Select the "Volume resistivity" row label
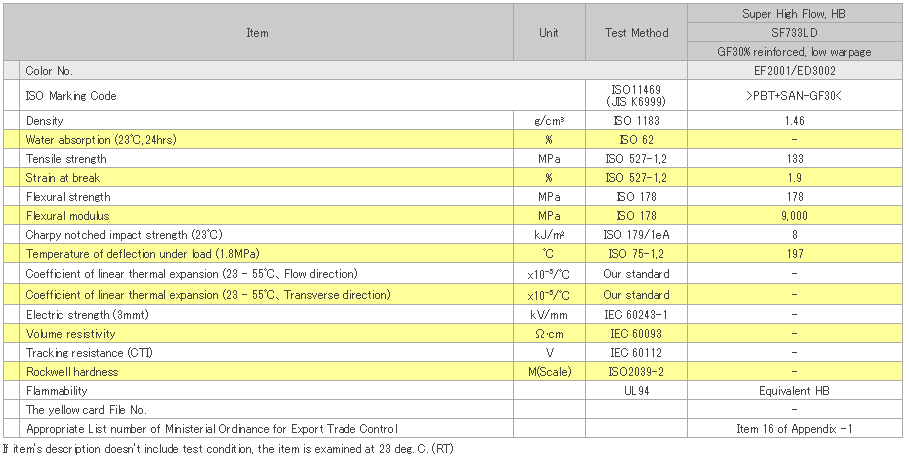Screen dimensions: 909x456 pos(71,333)
